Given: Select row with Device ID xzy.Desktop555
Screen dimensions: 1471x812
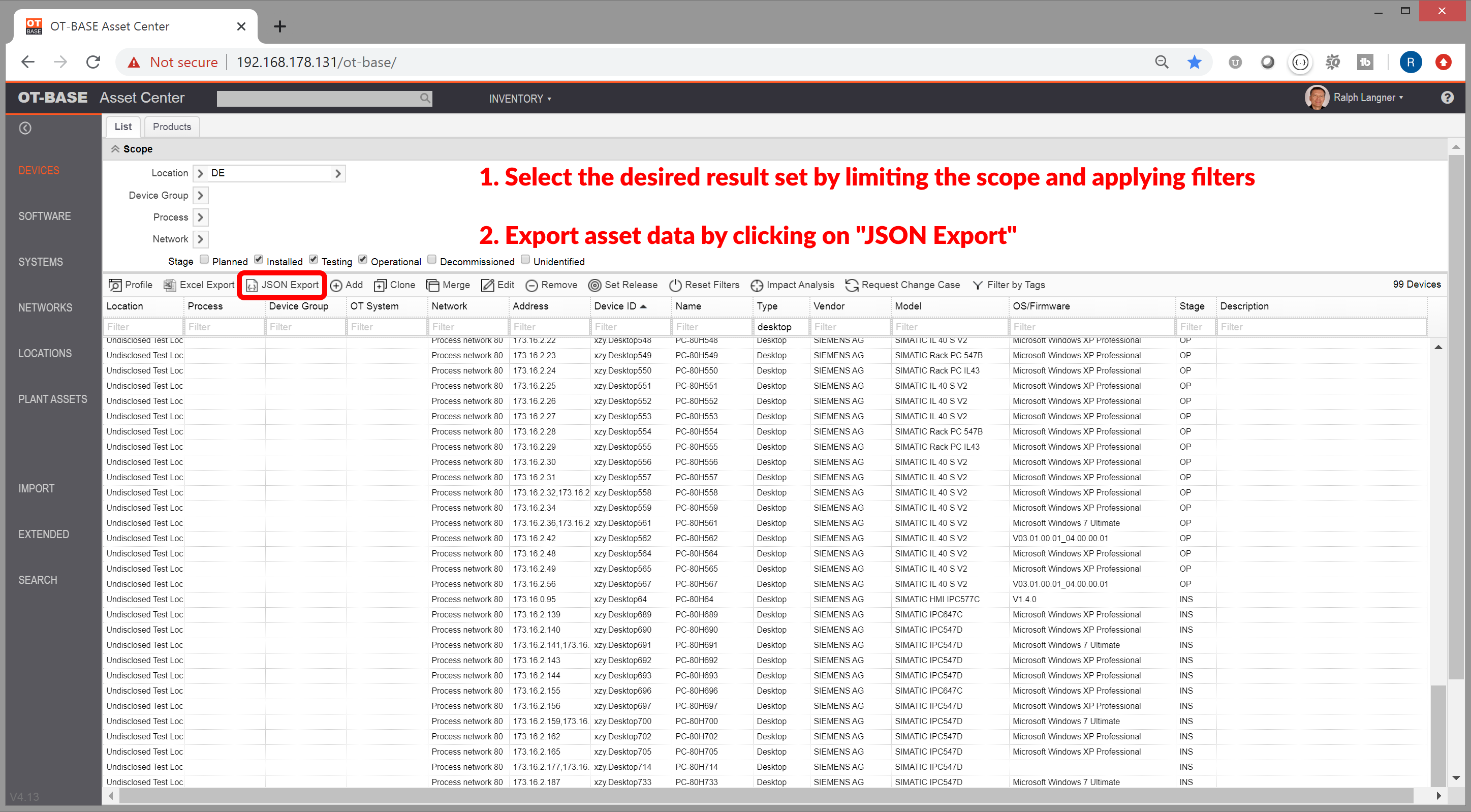Looking at the screenshot, I should (x=765, y=447).
